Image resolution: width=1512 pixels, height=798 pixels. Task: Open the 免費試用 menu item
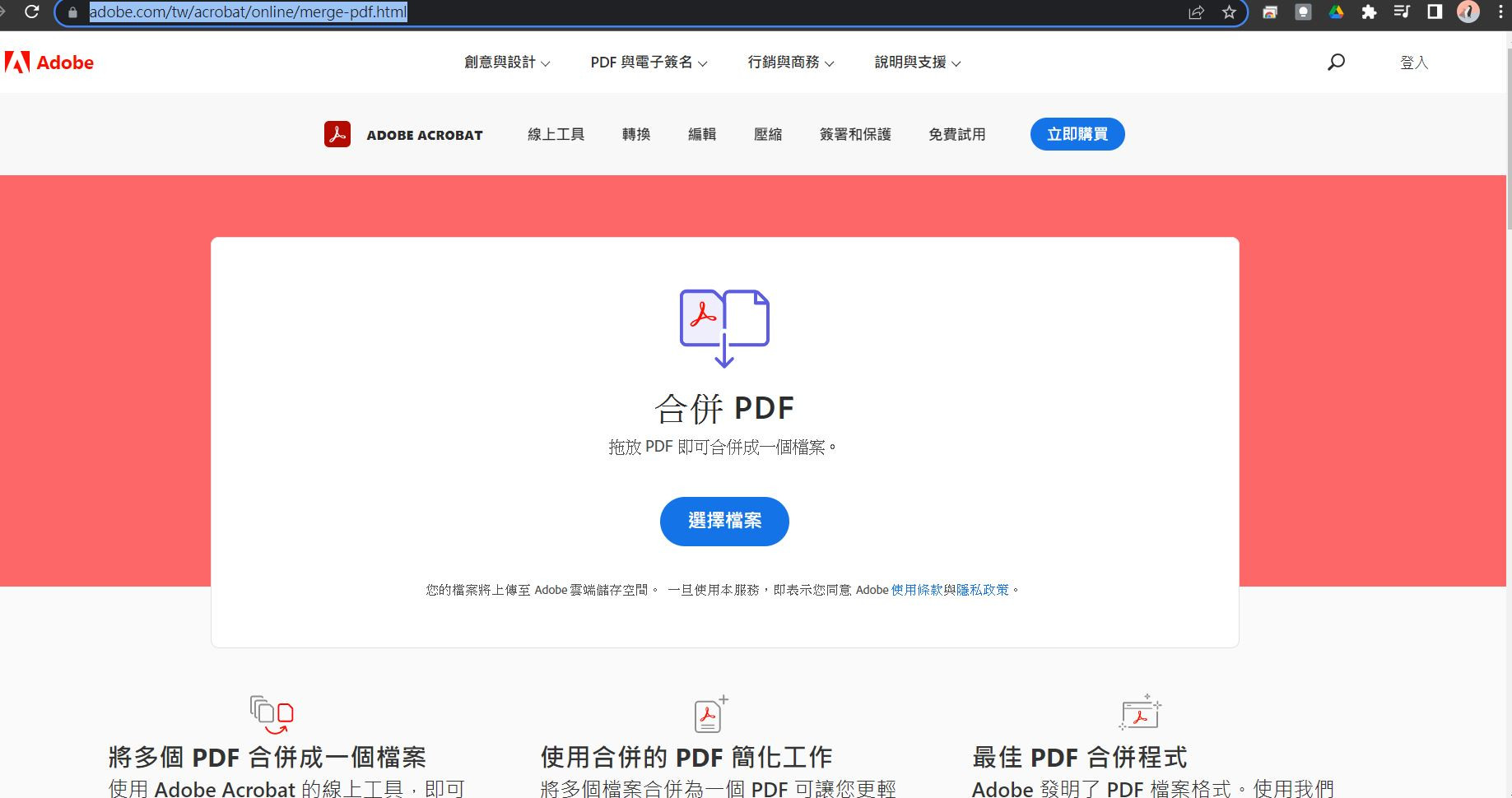[956, 134]
